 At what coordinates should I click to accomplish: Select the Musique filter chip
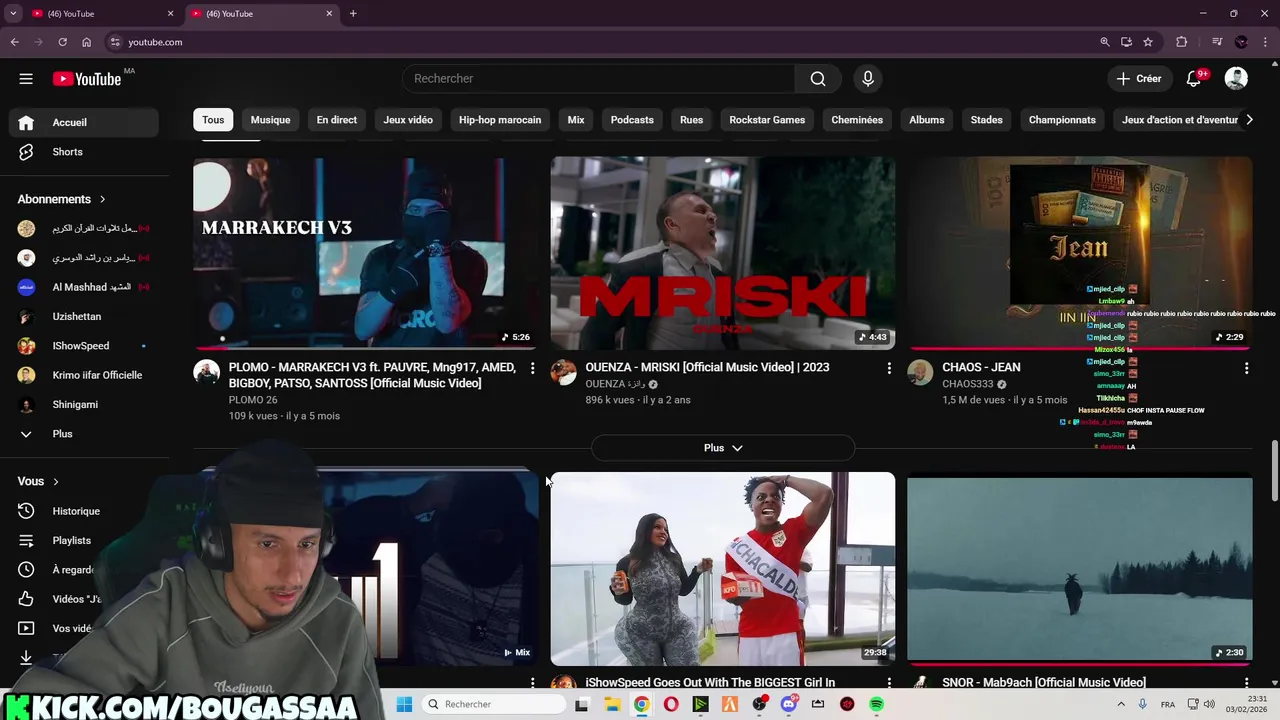tap(270, 120)
